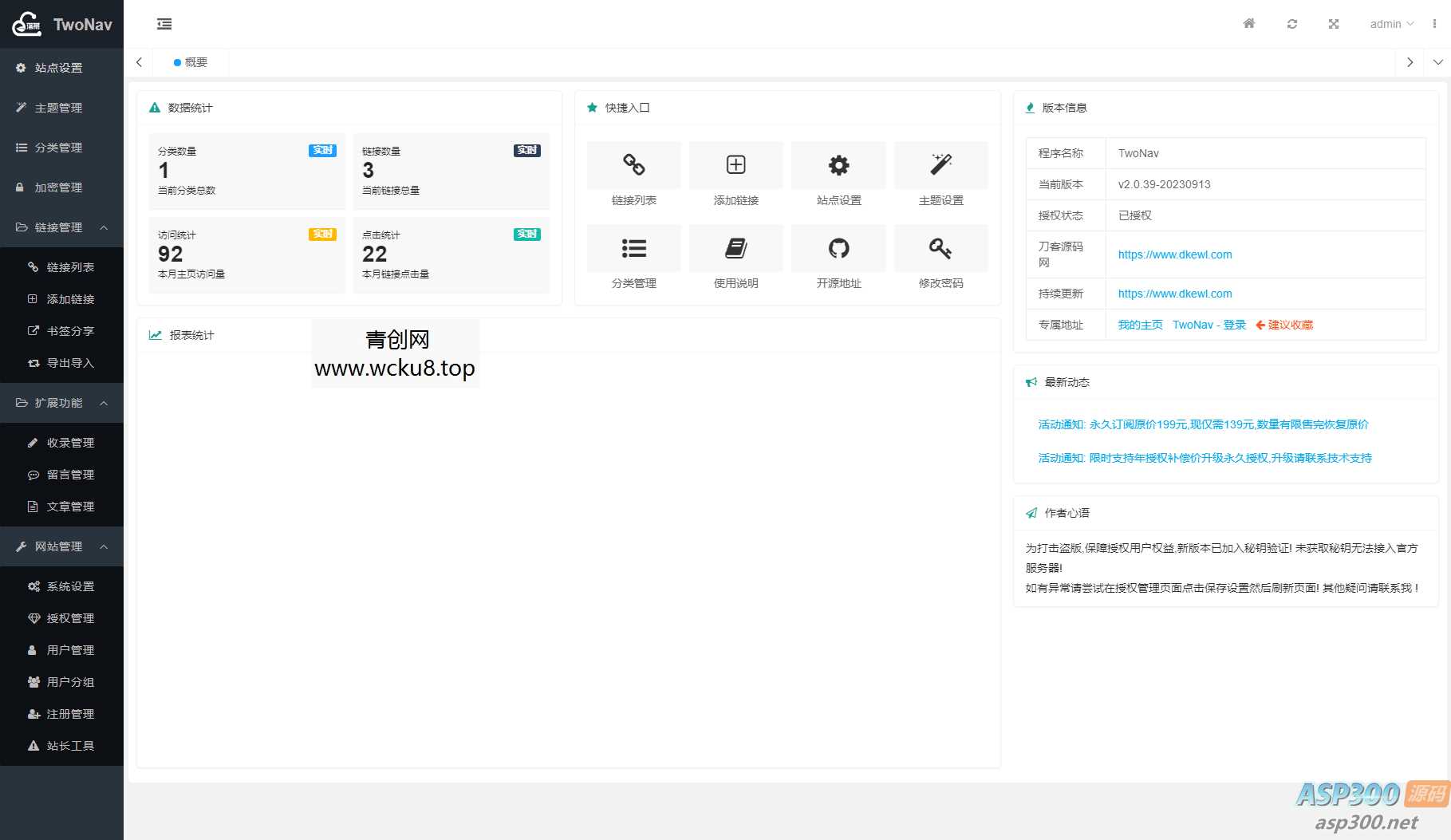
Task: Click the 我的主页 link
Action: 1140,325
